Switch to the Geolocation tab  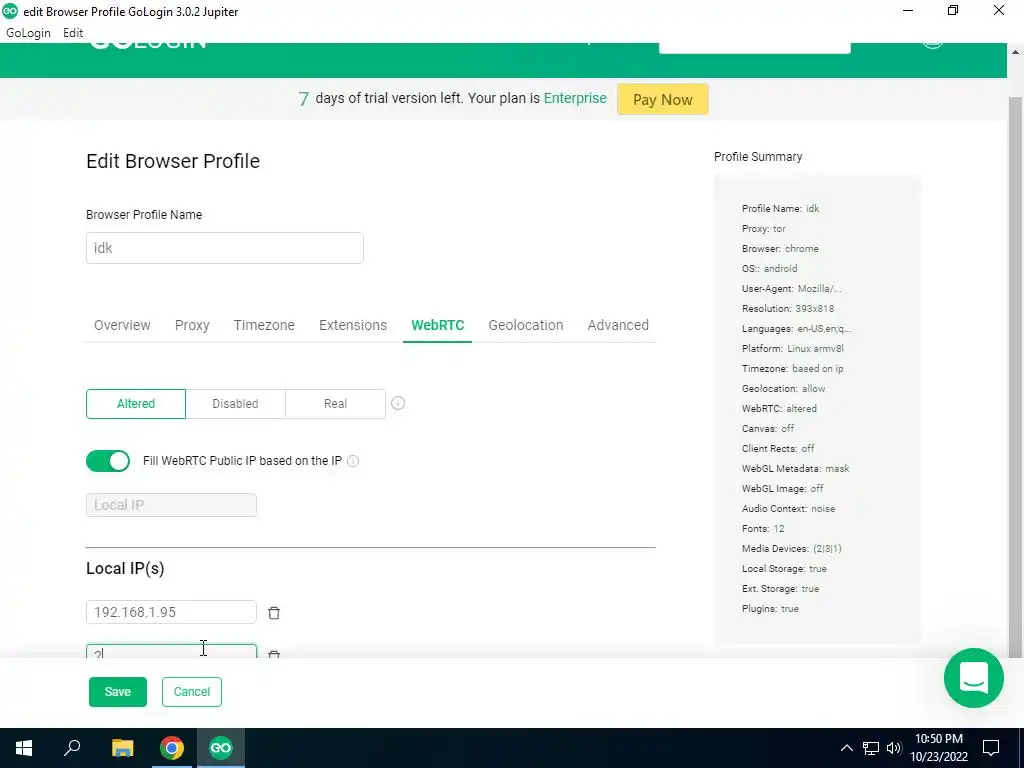pyautogui.click(x=526, y=325)
